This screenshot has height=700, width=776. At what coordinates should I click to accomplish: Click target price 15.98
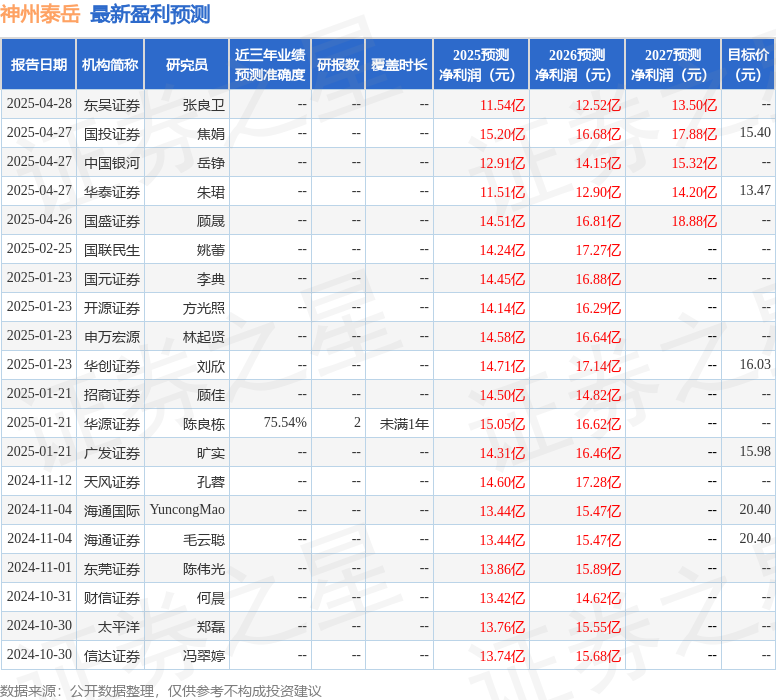point(755,451)
